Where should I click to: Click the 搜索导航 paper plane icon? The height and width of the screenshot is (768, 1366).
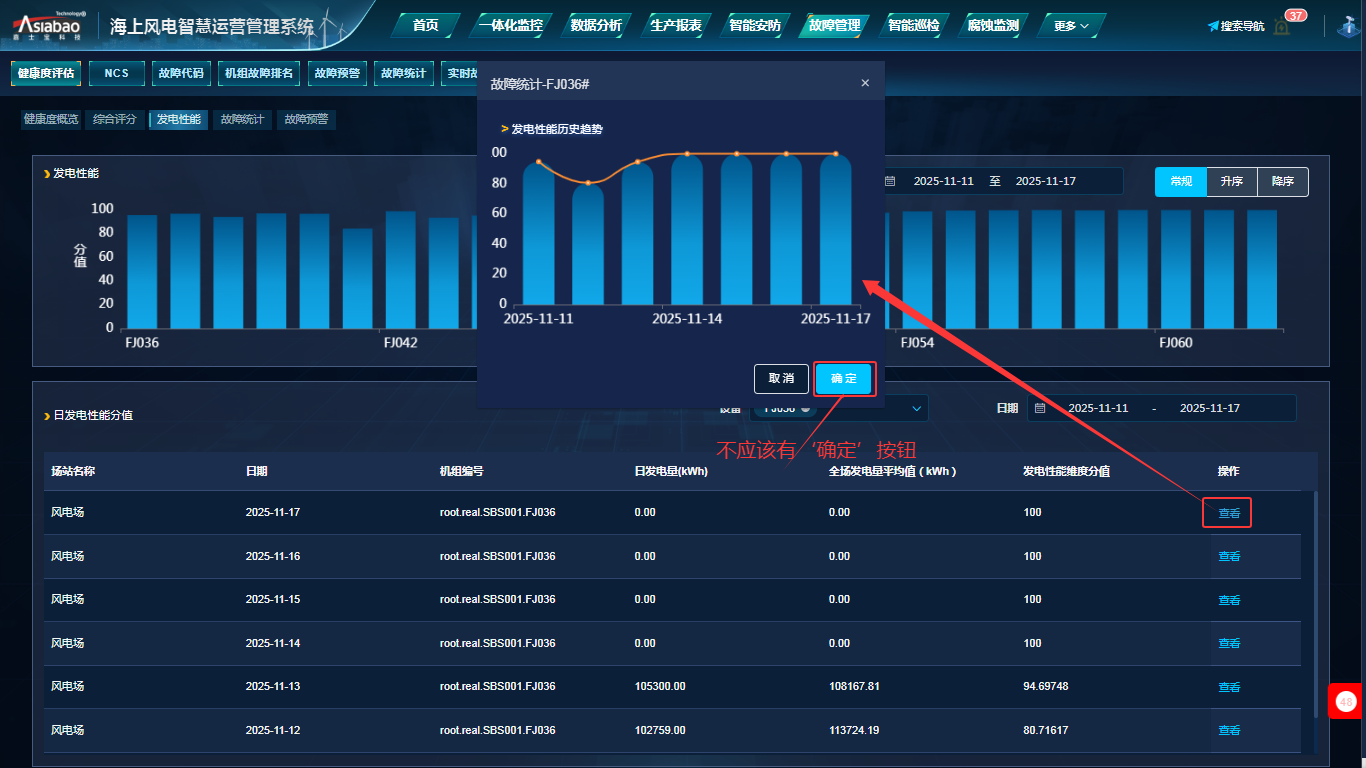pyautogui.click(x=1213, y=26)
